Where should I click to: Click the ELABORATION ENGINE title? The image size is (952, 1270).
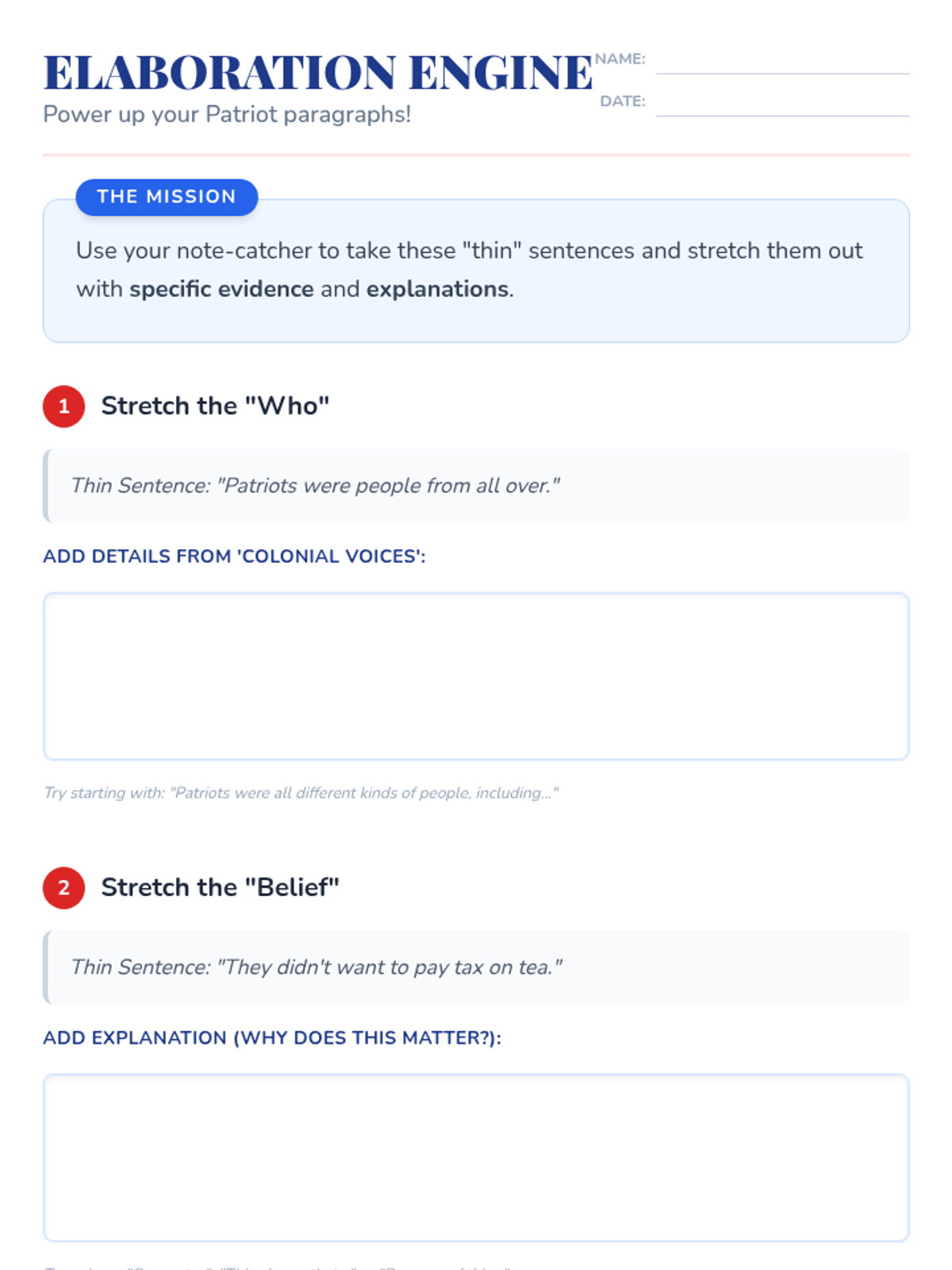point(318,72)
